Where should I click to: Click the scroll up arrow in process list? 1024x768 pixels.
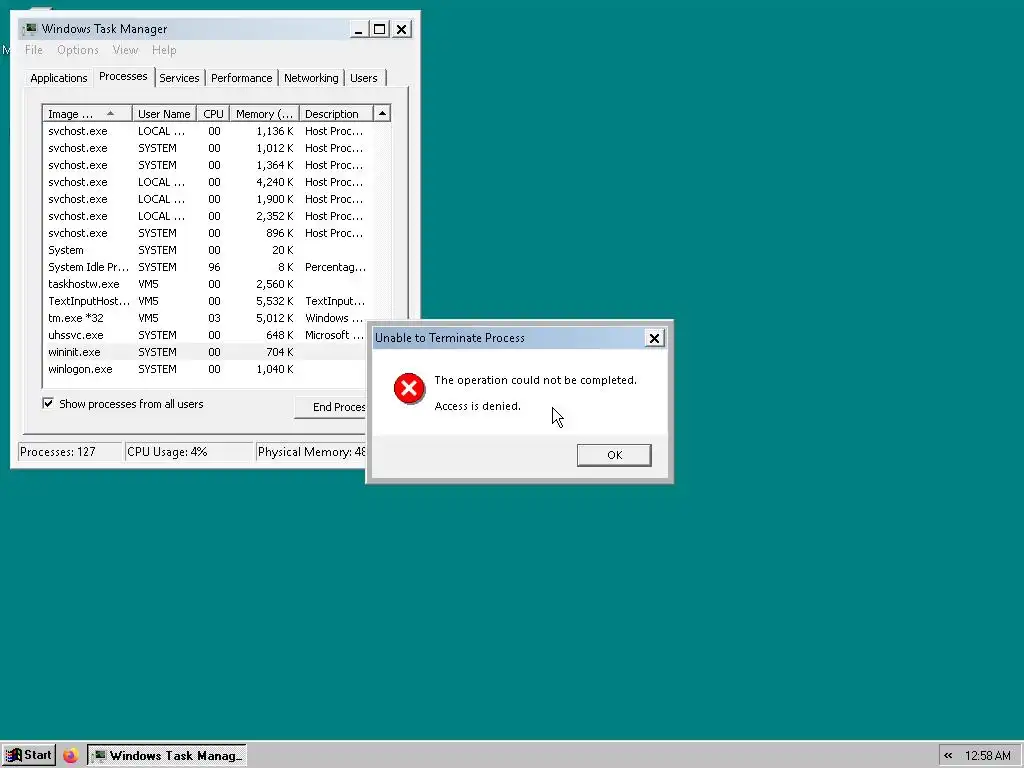[x=382, y=114]
